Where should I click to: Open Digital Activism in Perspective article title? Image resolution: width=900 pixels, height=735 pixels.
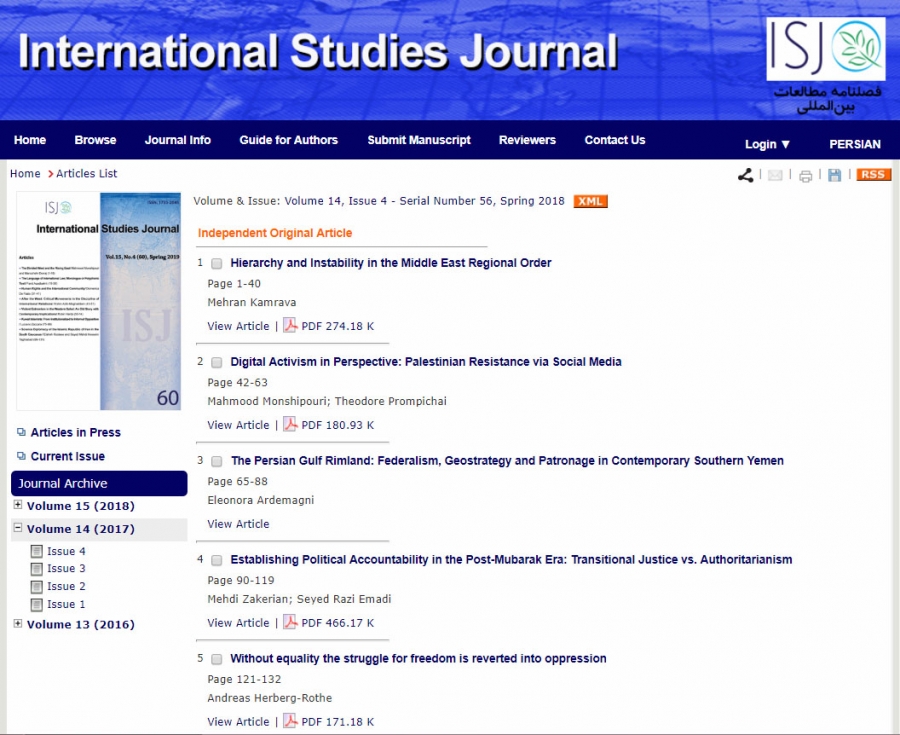(426, 361)
